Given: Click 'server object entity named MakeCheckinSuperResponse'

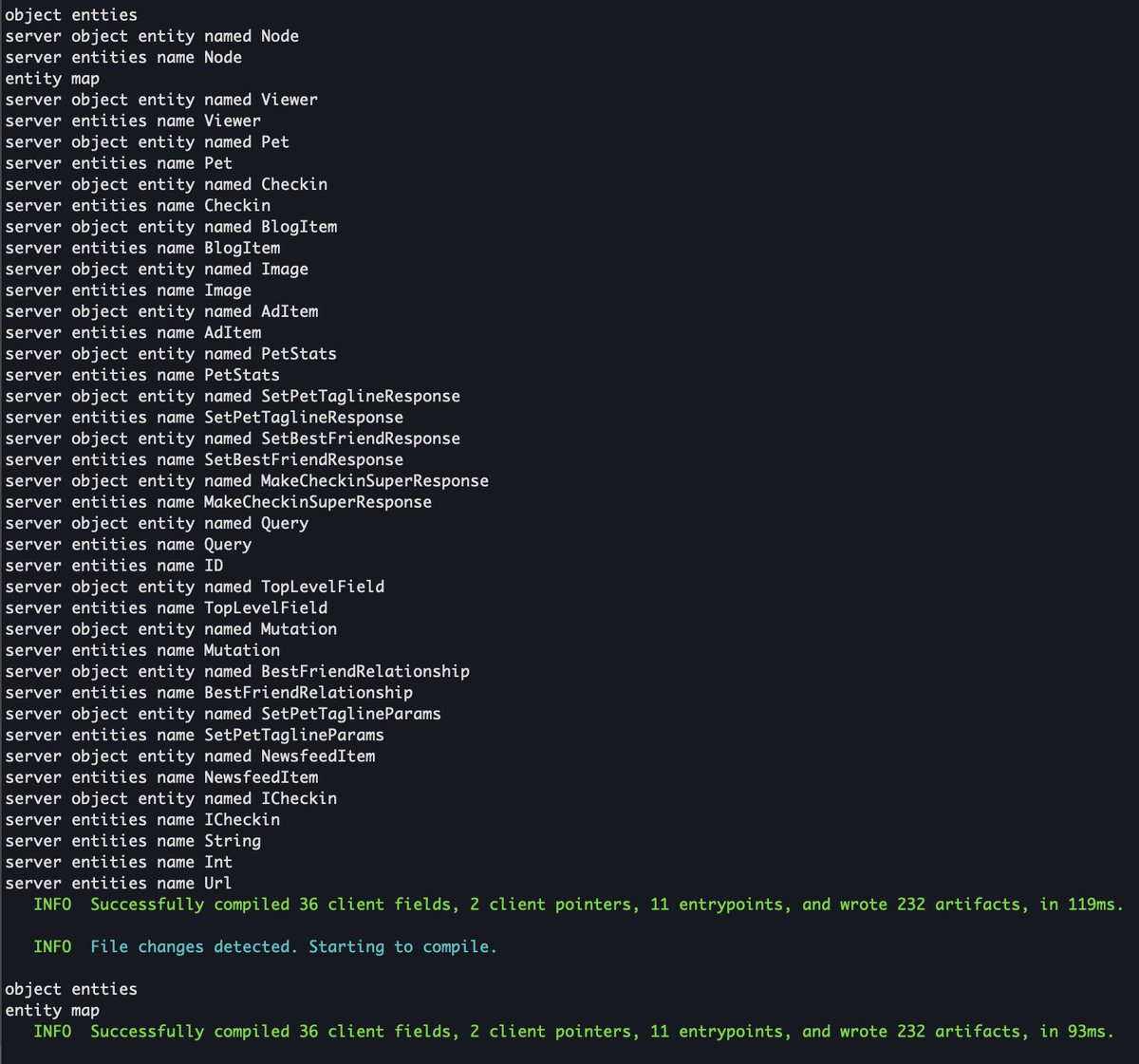Looking at the screenshot, I should pyautogui.click(x=247, y=481).
